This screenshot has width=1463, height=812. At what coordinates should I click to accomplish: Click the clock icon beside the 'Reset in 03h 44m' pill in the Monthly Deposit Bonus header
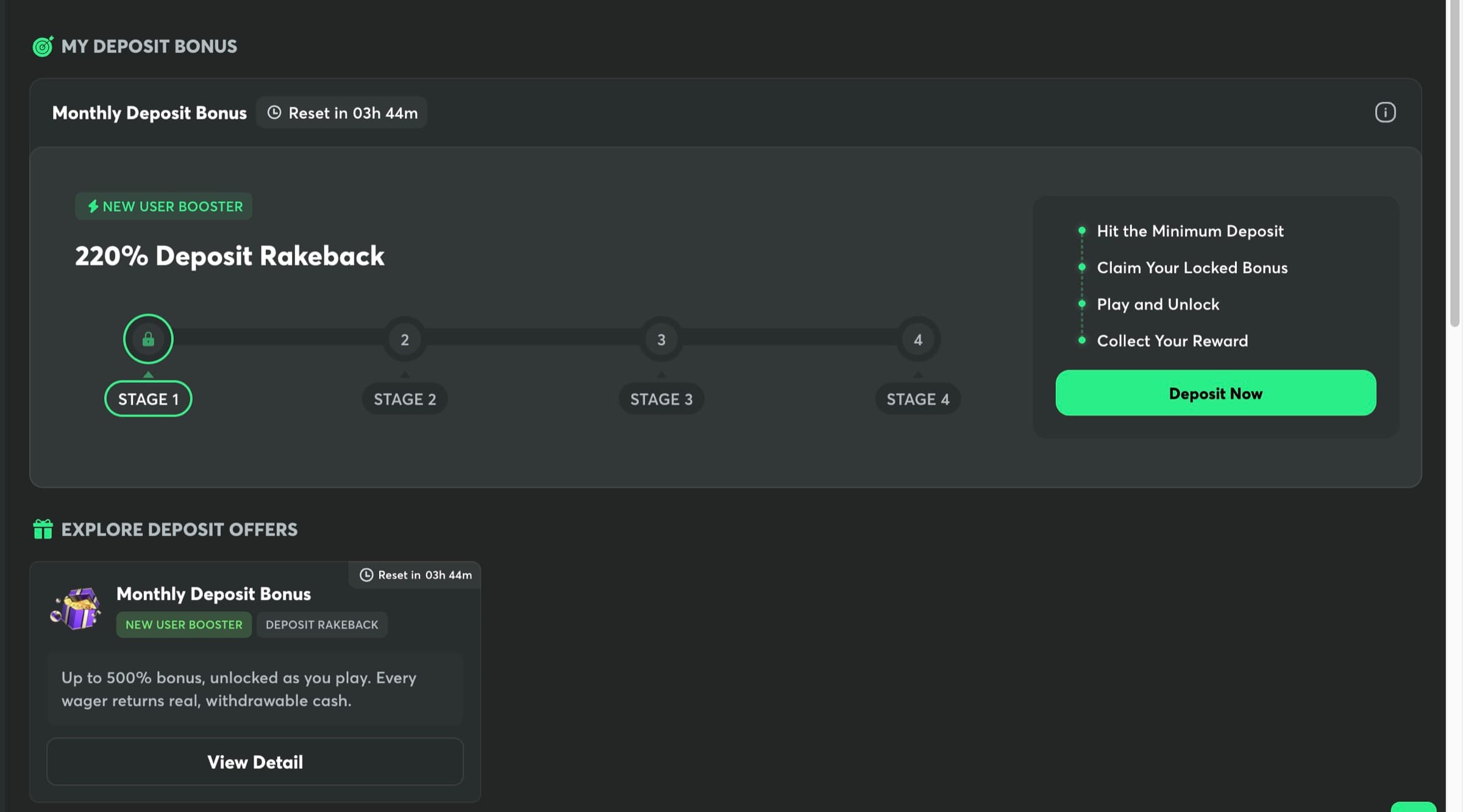[274, 112]
